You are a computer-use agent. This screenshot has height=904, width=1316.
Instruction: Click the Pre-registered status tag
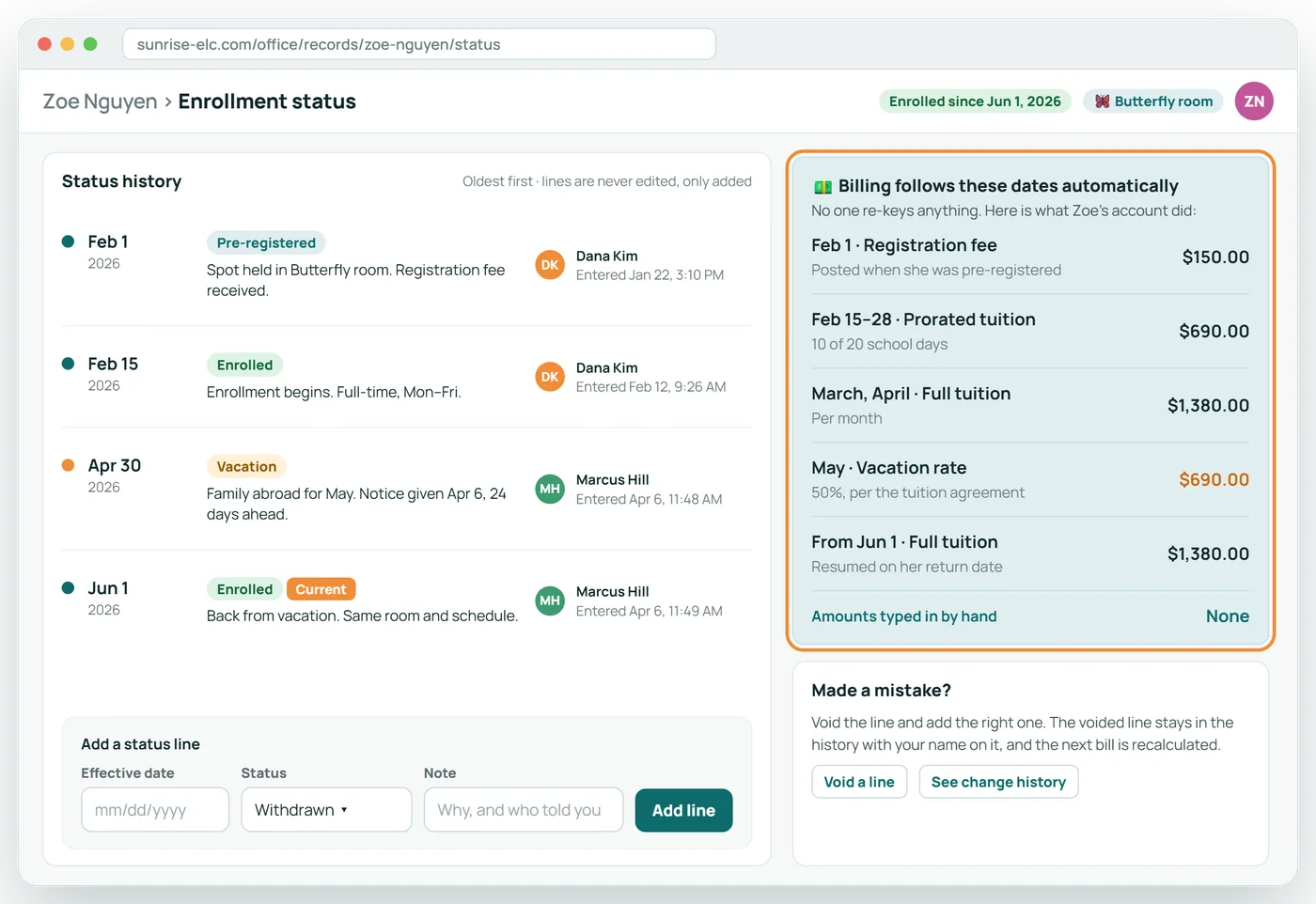pos(266,242)
